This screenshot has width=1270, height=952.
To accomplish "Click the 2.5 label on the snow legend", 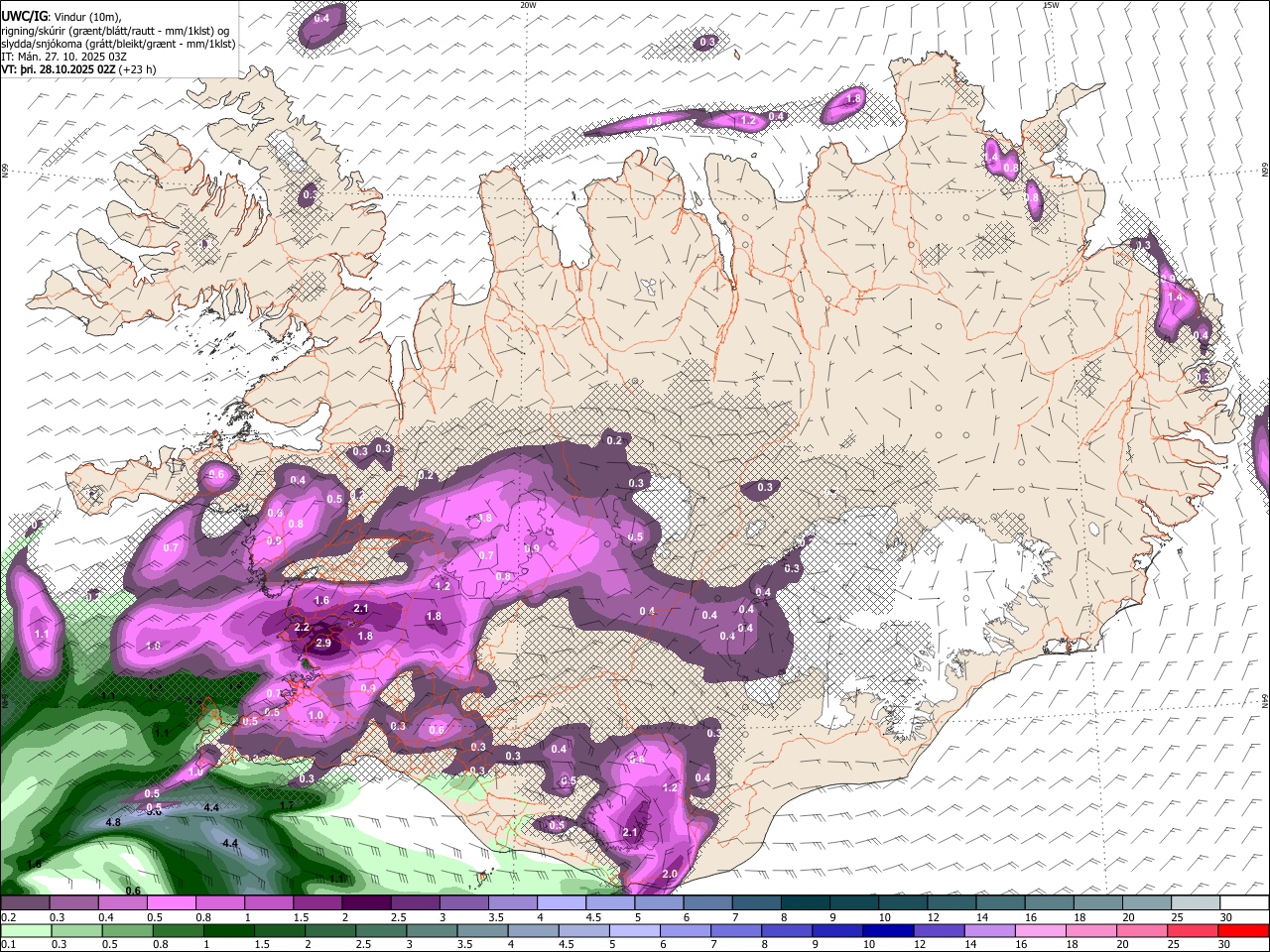I will (x=398, y=917).
